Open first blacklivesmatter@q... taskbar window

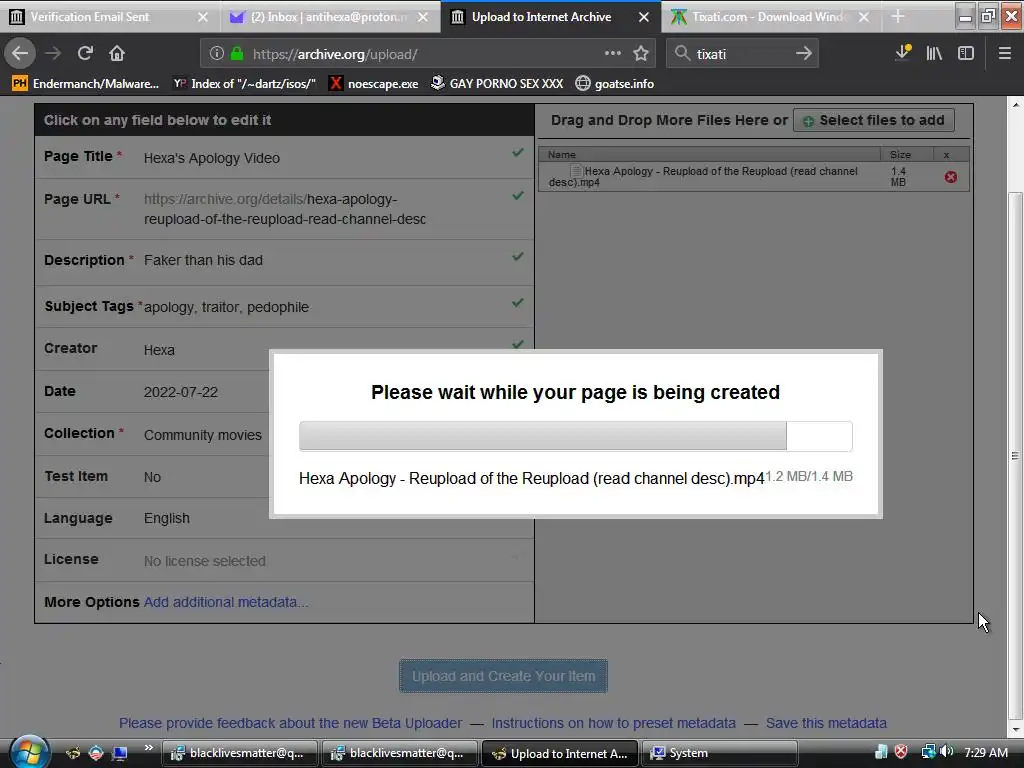pyautogui.click(x=240, y=753)
